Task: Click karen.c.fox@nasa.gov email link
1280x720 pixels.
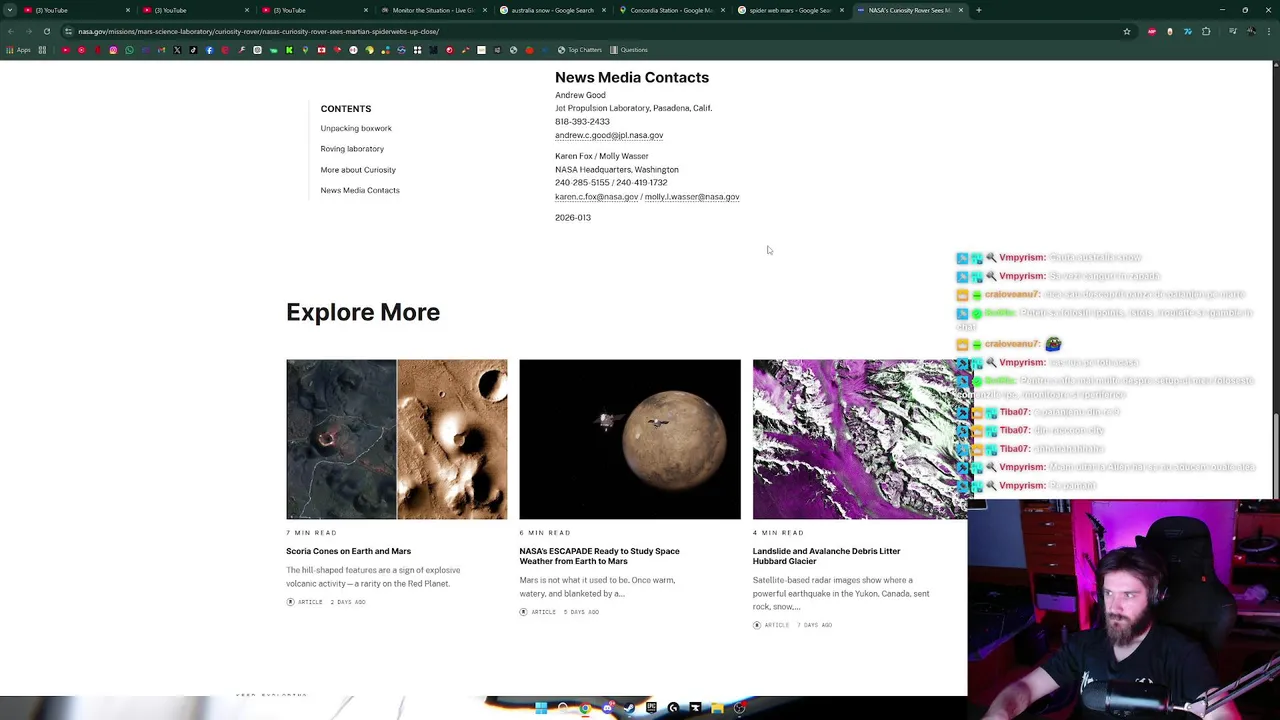Action: [597, 197]
